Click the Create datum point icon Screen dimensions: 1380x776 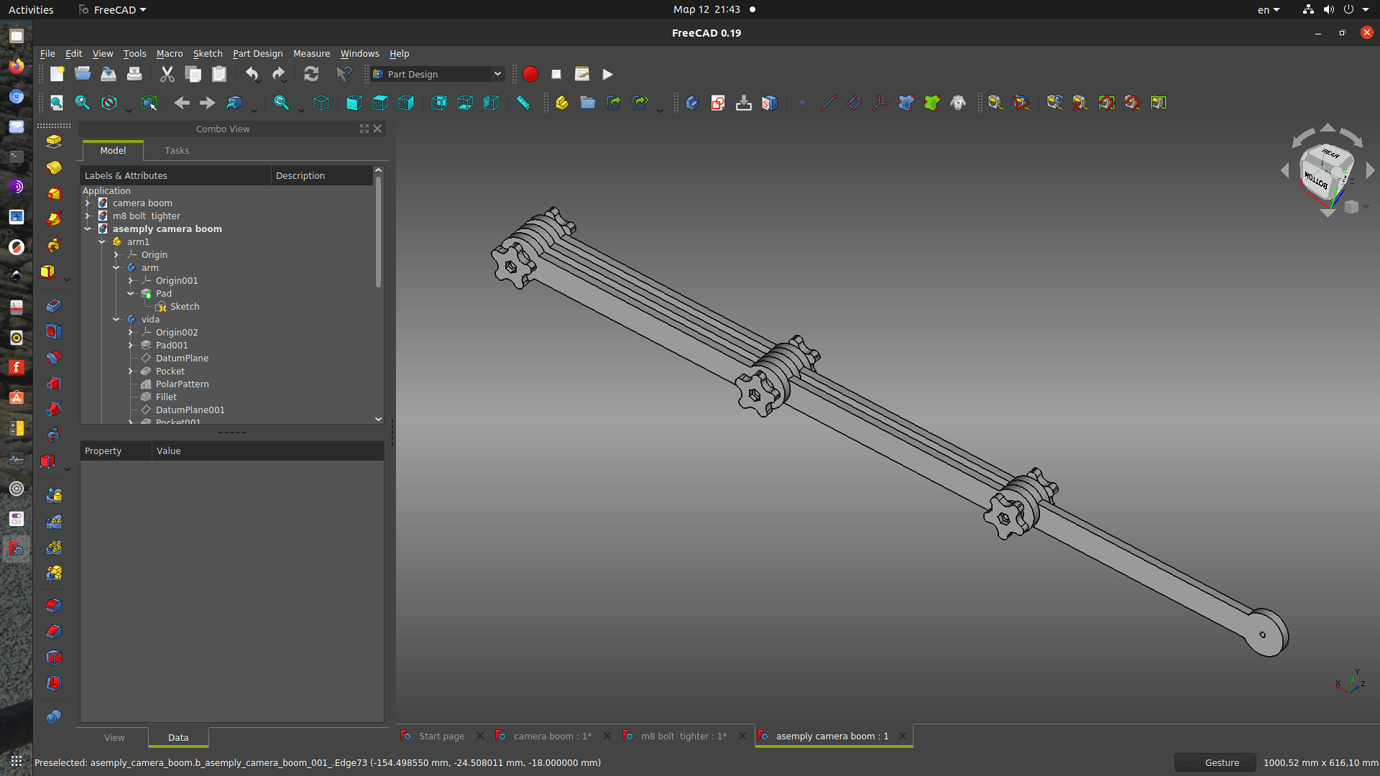pos(802,102)
